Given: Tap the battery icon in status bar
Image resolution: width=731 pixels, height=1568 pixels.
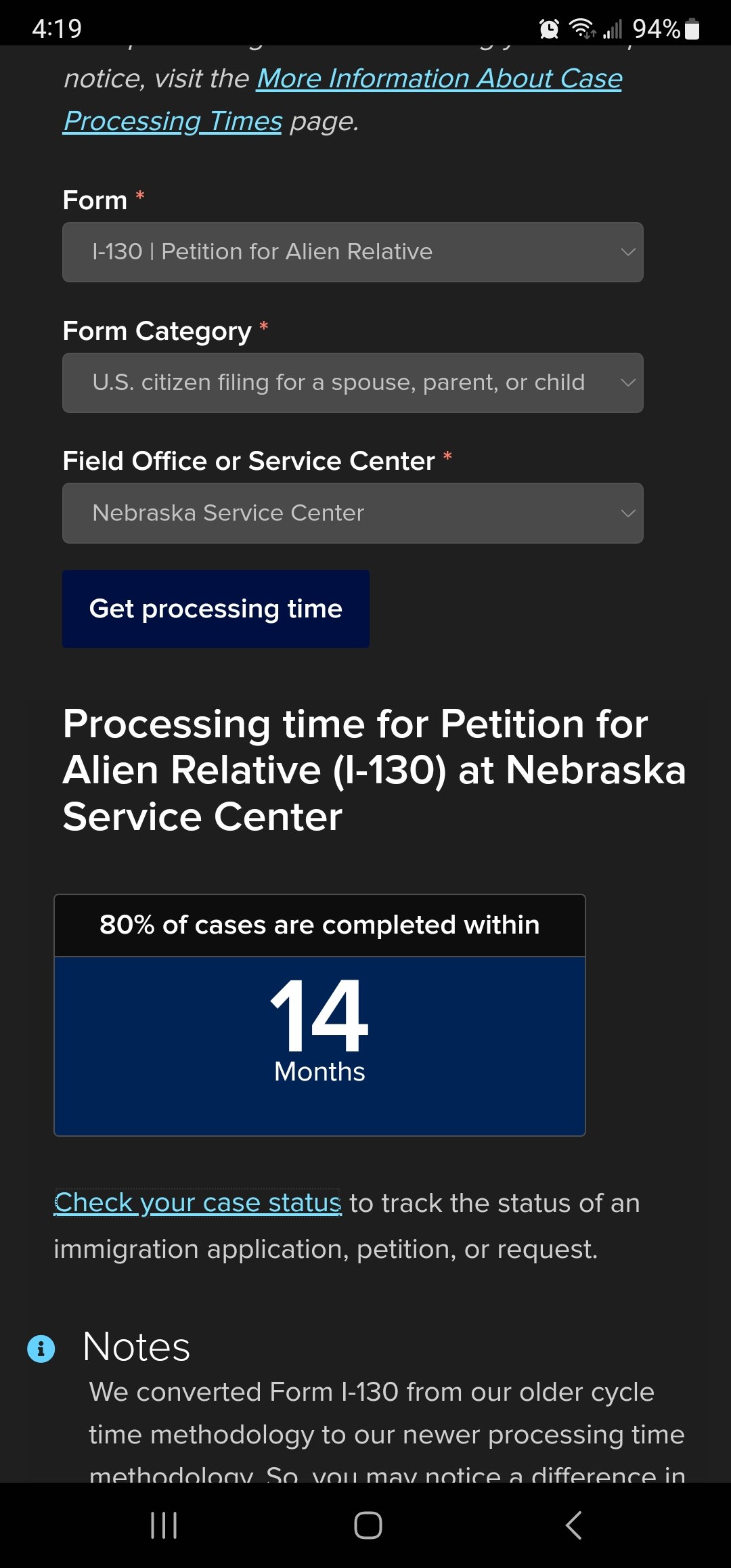Looking at the screenshot, I should (x=692, y=28).
